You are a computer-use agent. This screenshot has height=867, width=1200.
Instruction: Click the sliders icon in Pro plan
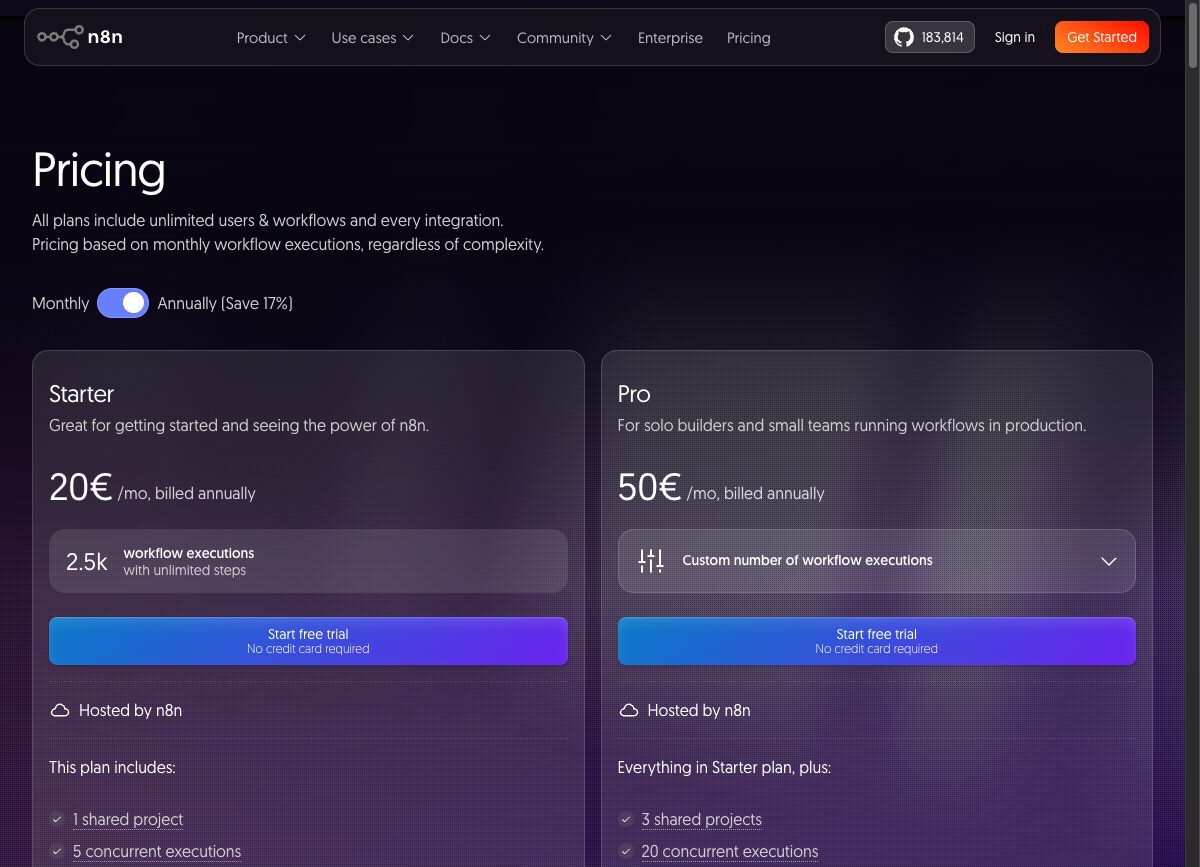pyautogui.click(x=651, y=561)
